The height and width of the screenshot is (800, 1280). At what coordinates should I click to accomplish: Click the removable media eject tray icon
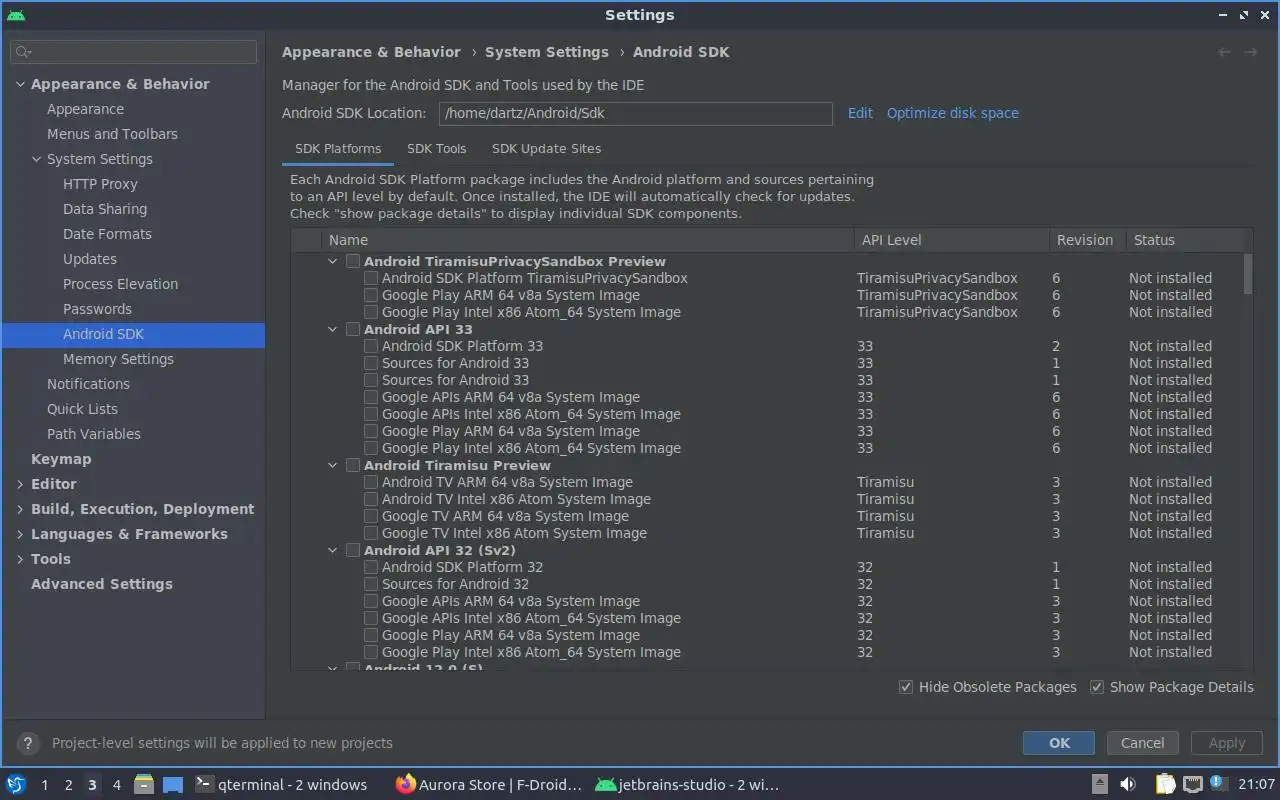(x=1099, y=784)
